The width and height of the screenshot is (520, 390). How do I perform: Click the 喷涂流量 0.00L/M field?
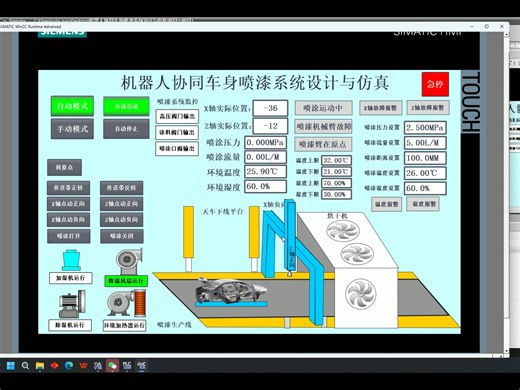click(x=265, y=157)
